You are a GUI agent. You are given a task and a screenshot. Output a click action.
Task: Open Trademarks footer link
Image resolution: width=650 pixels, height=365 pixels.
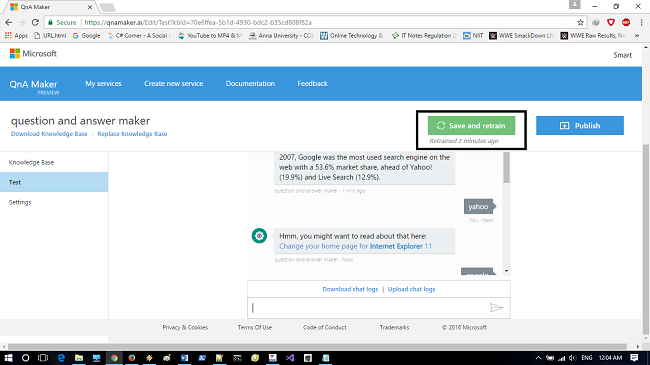pyautogui.click(x=394, y=327)
